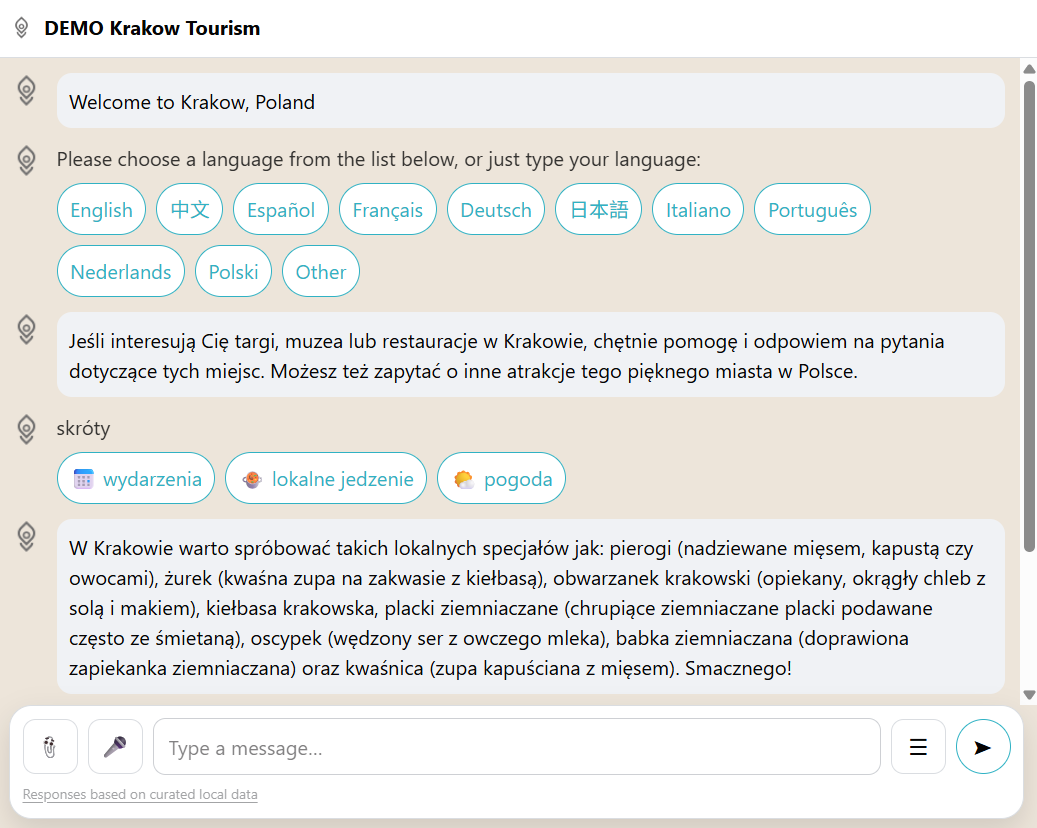Select Polski as the language
This screenshot has width=1037, height=828.
click(x=233, y=272)
